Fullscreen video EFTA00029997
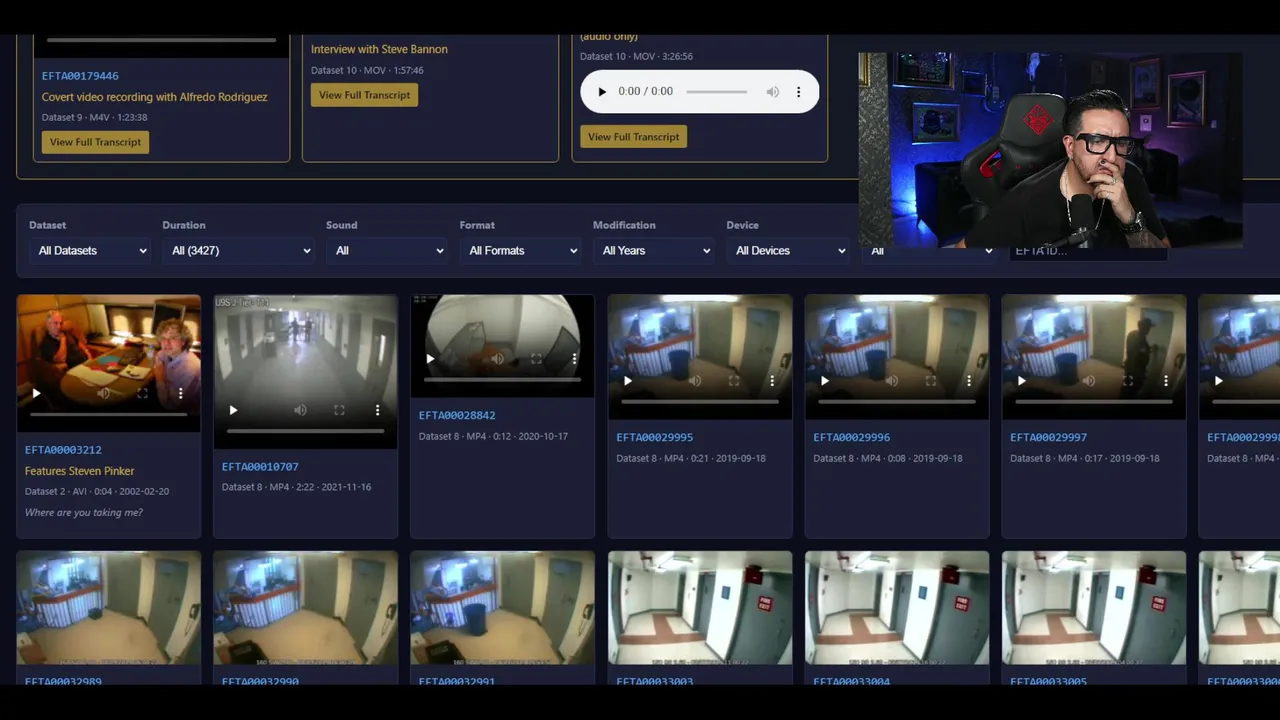Image resolution: width=1280 pixels, height=720 pixels. point(1128,381)
